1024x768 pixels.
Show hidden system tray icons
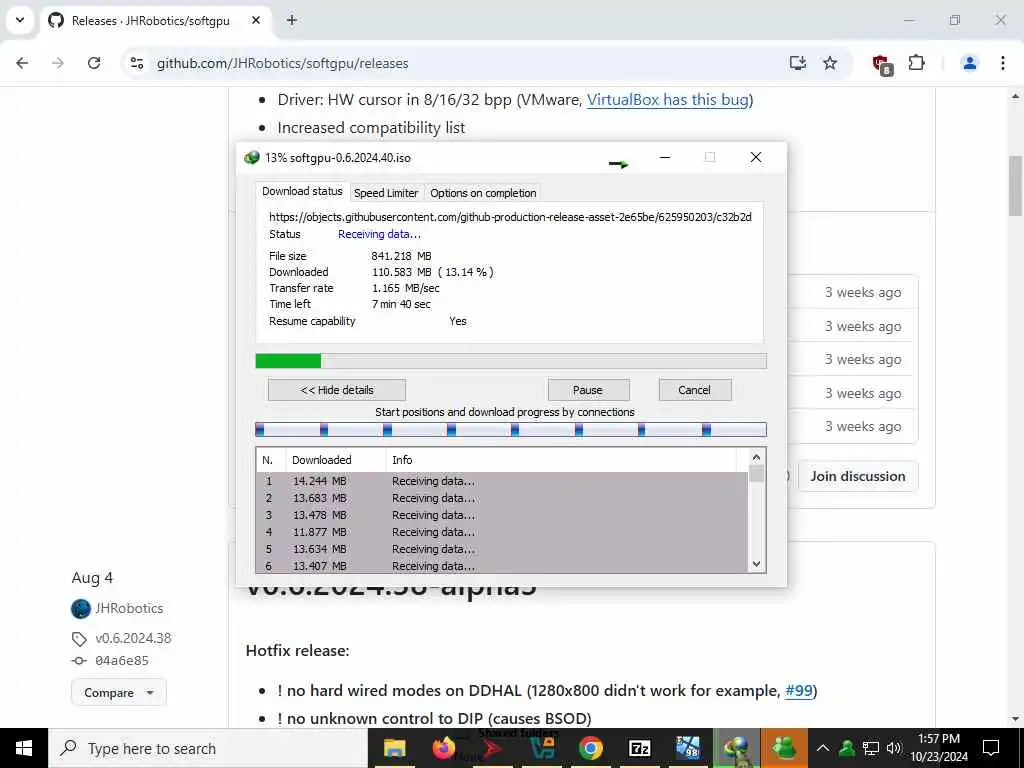[823, 748]
